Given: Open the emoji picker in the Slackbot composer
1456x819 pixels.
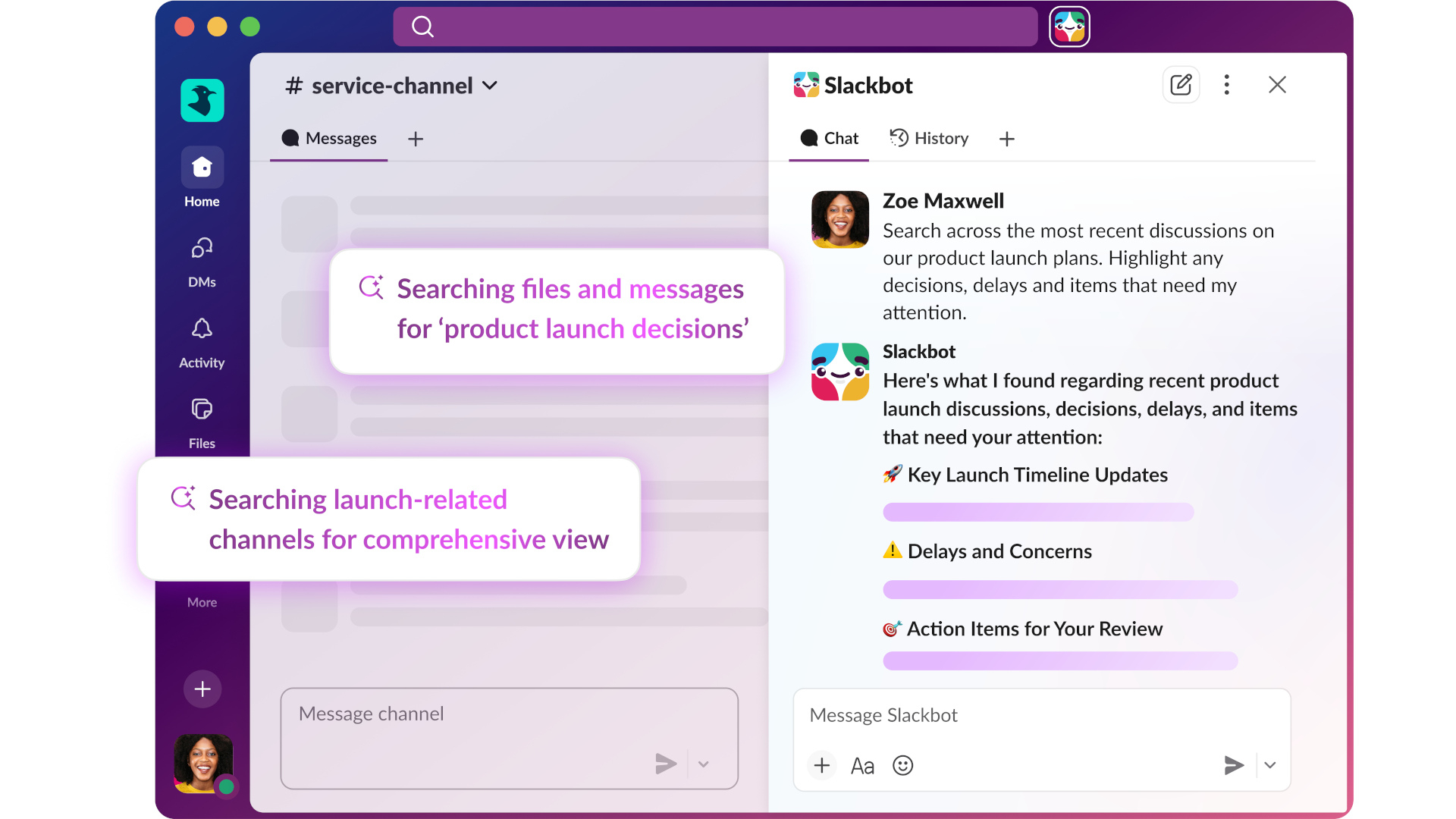Looking at the screenshot, I should [902, 765].
